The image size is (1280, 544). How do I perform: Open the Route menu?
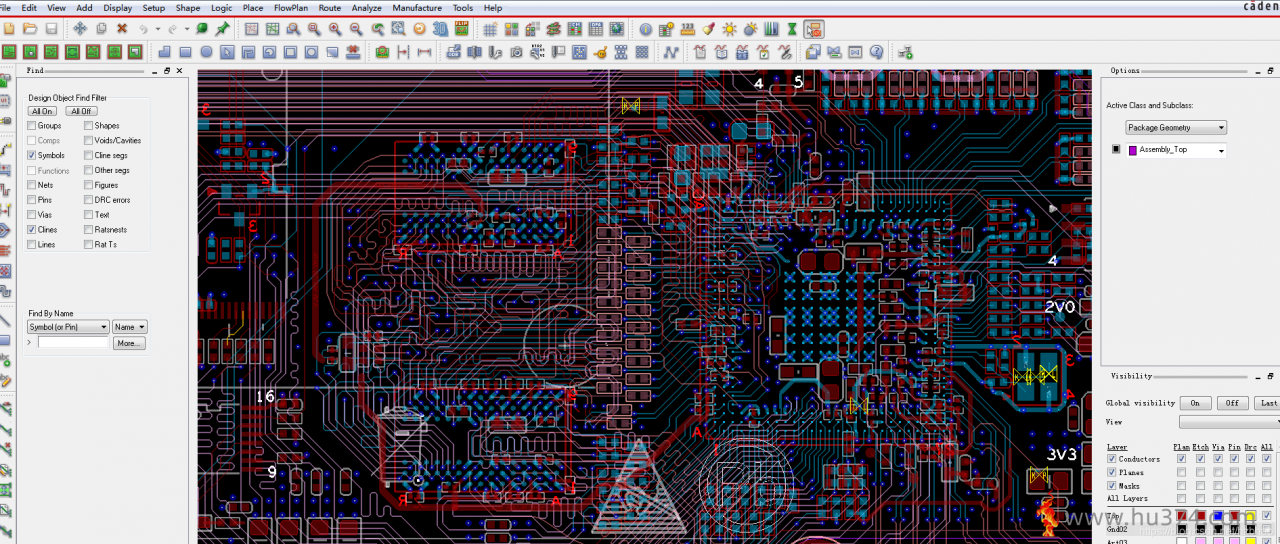(330, 8)
